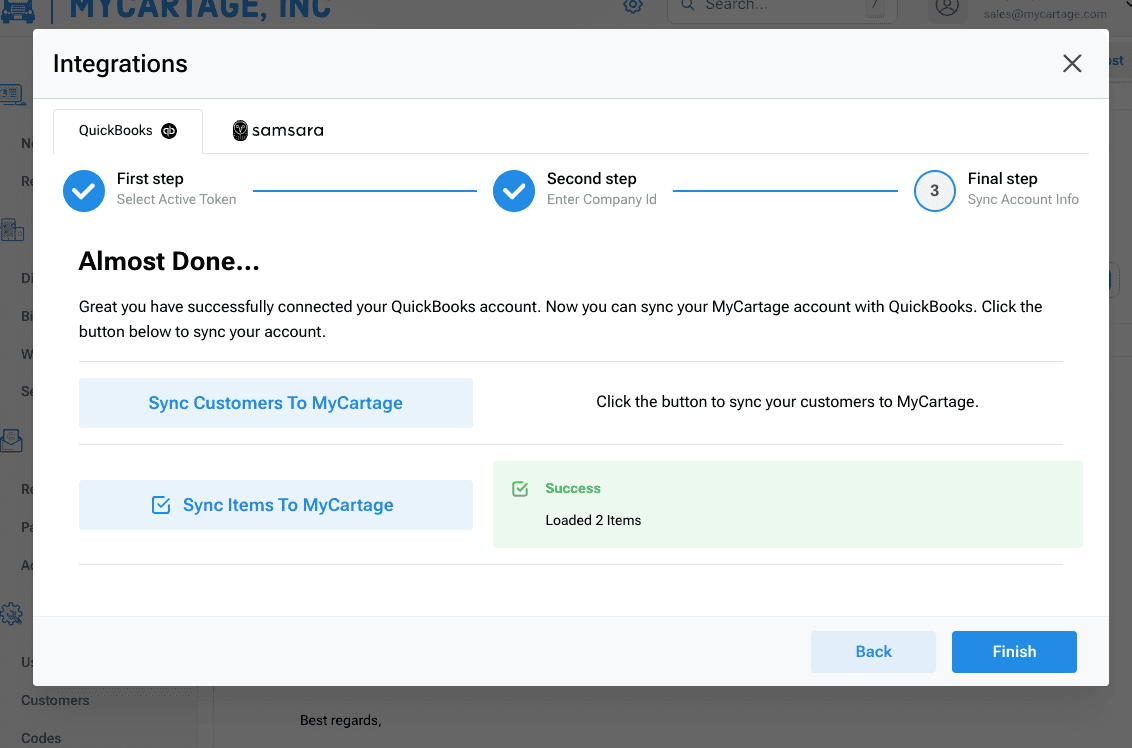Viewport: 1132px width, 748px height.
Task: Open Codes in the background sidebar
Action: [41, 738]
